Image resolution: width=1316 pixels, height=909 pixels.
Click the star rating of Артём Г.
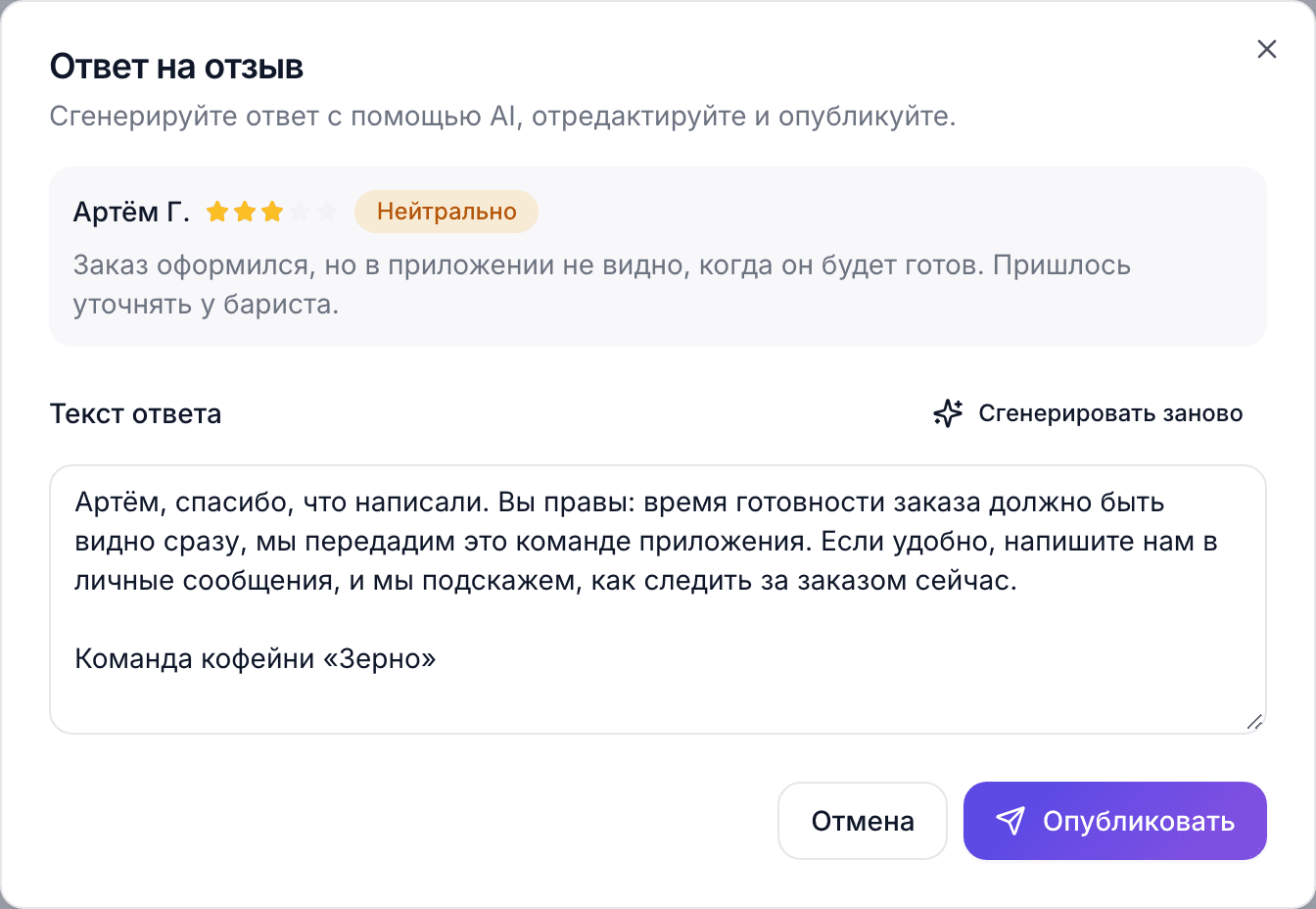272,212
